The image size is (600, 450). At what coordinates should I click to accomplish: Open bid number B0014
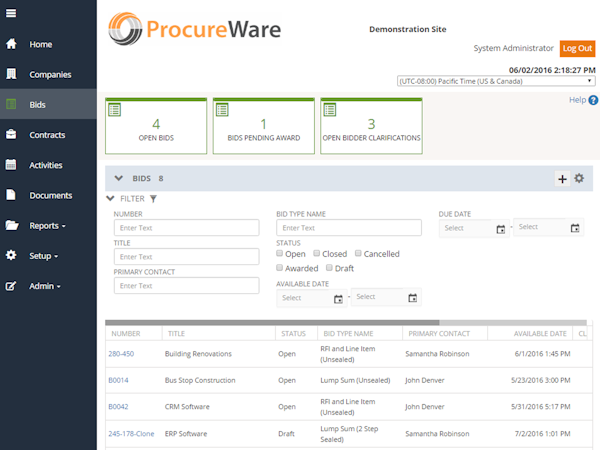point(118,380)
